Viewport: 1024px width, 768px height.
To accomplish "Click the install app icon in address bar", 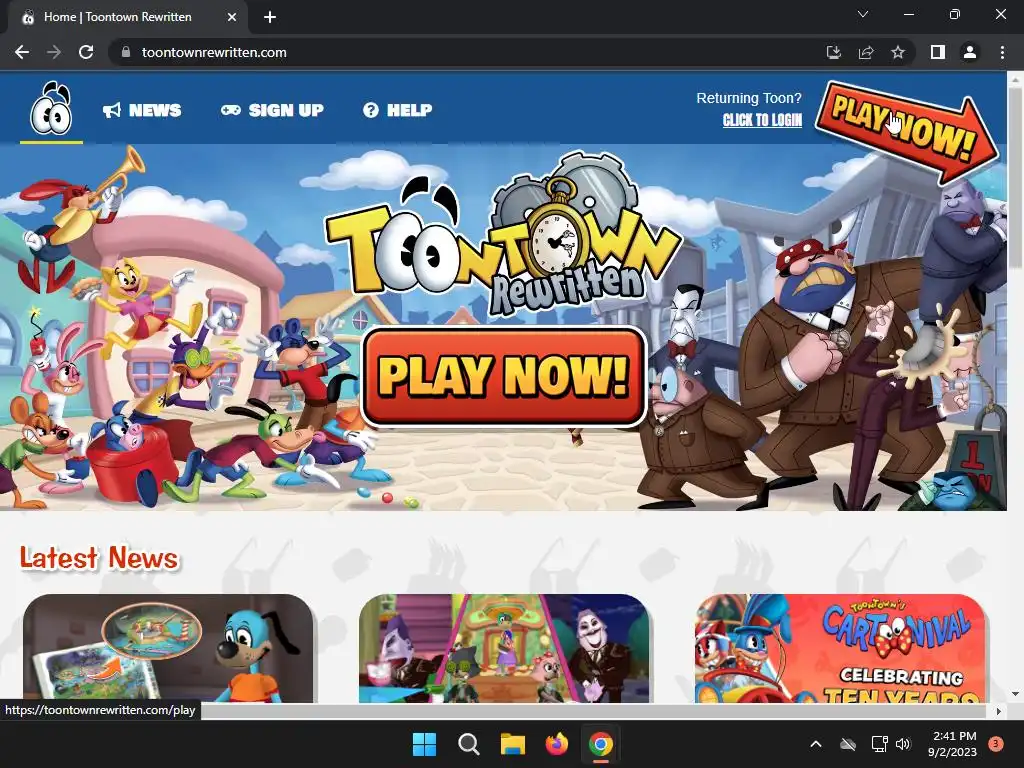I will click(x=833, y=52).
